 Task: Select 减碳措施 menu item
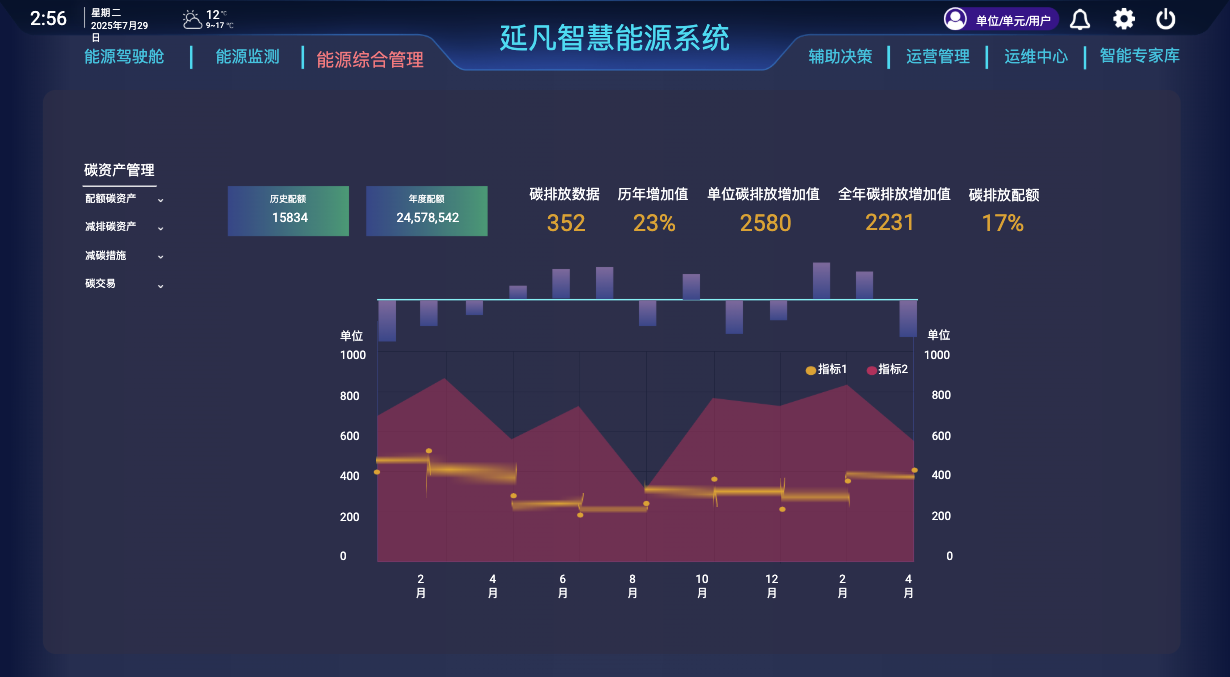(x=105, y=256)
